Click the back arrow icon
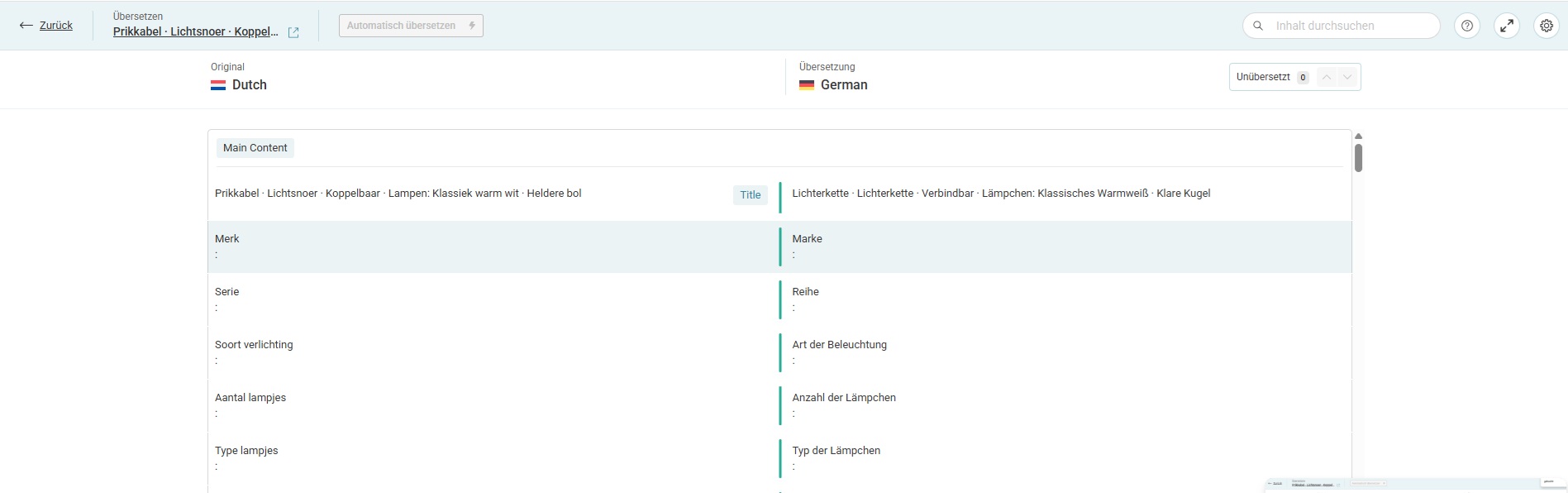Image resolution: width=1568 pixels, height=493 pixels. (26, 26)
